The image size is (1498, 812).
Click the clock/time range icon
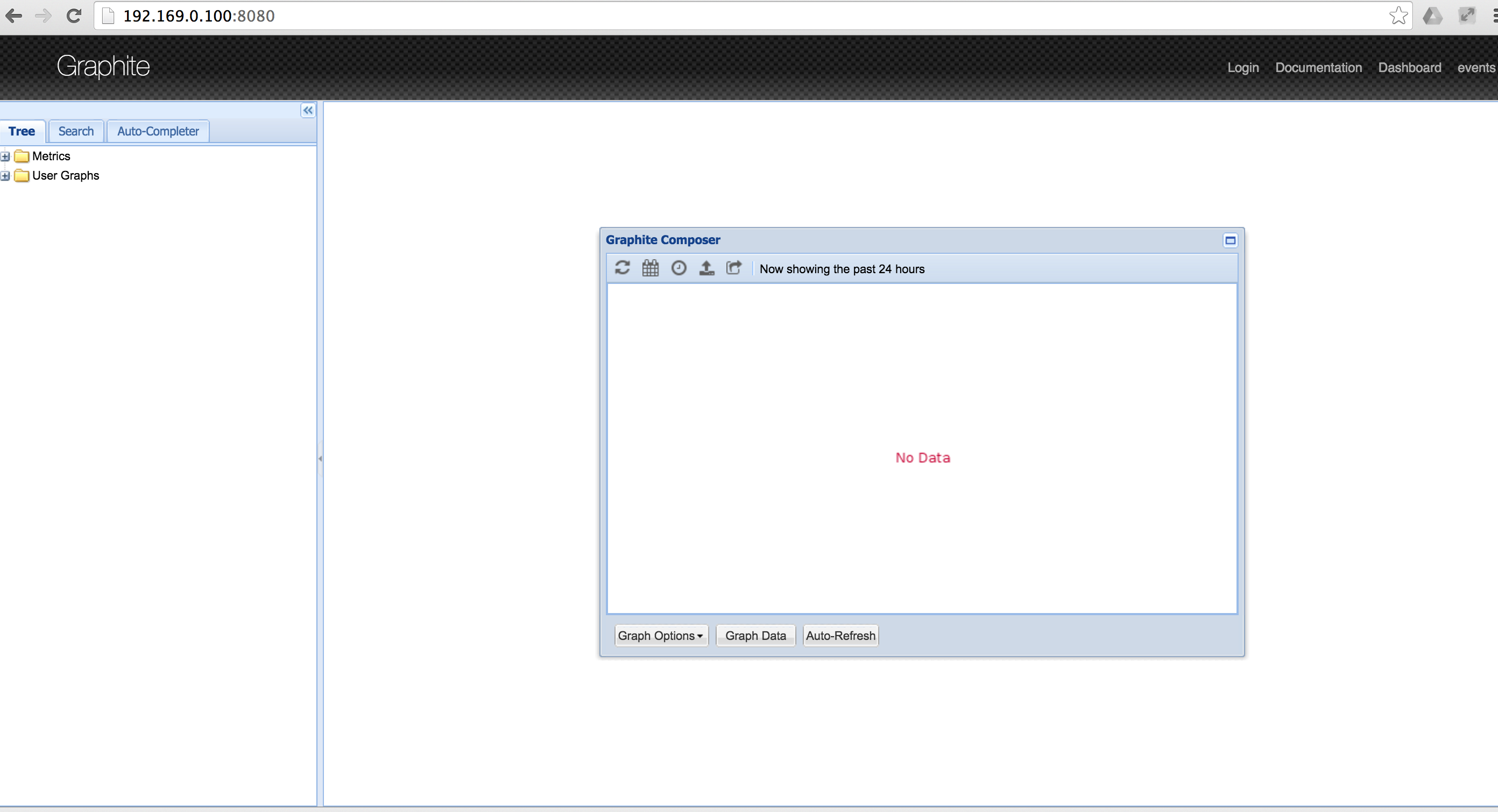(x=678, y=268)
